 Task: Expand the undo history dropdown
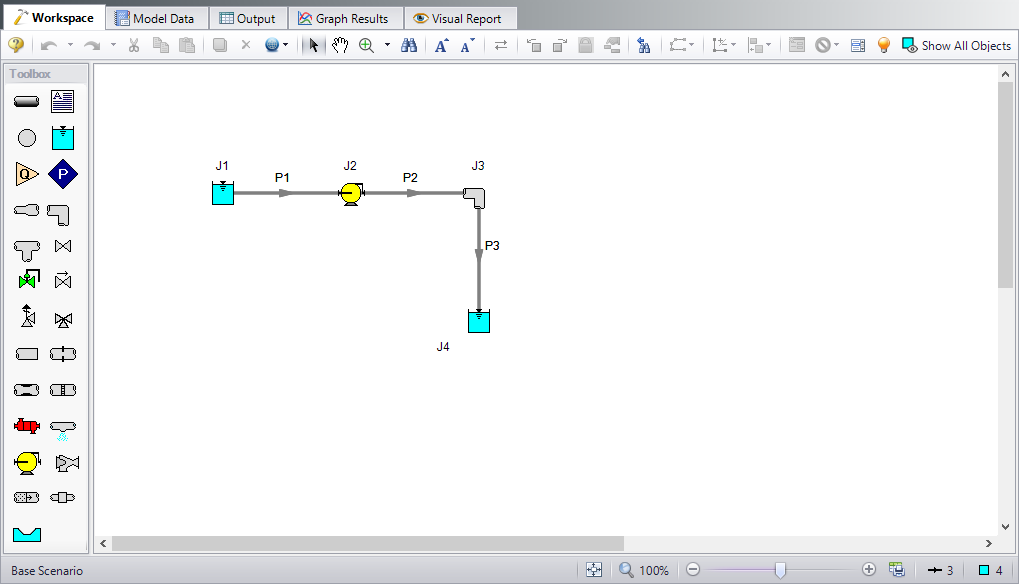pos(70,45)
